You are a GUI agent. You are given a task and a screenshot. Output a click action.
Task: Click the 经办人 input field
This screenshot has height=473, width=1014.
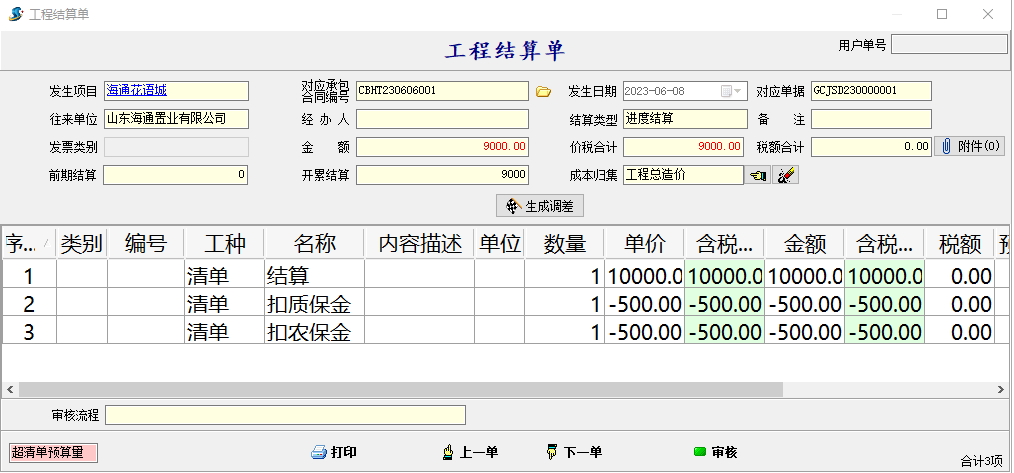441,119
